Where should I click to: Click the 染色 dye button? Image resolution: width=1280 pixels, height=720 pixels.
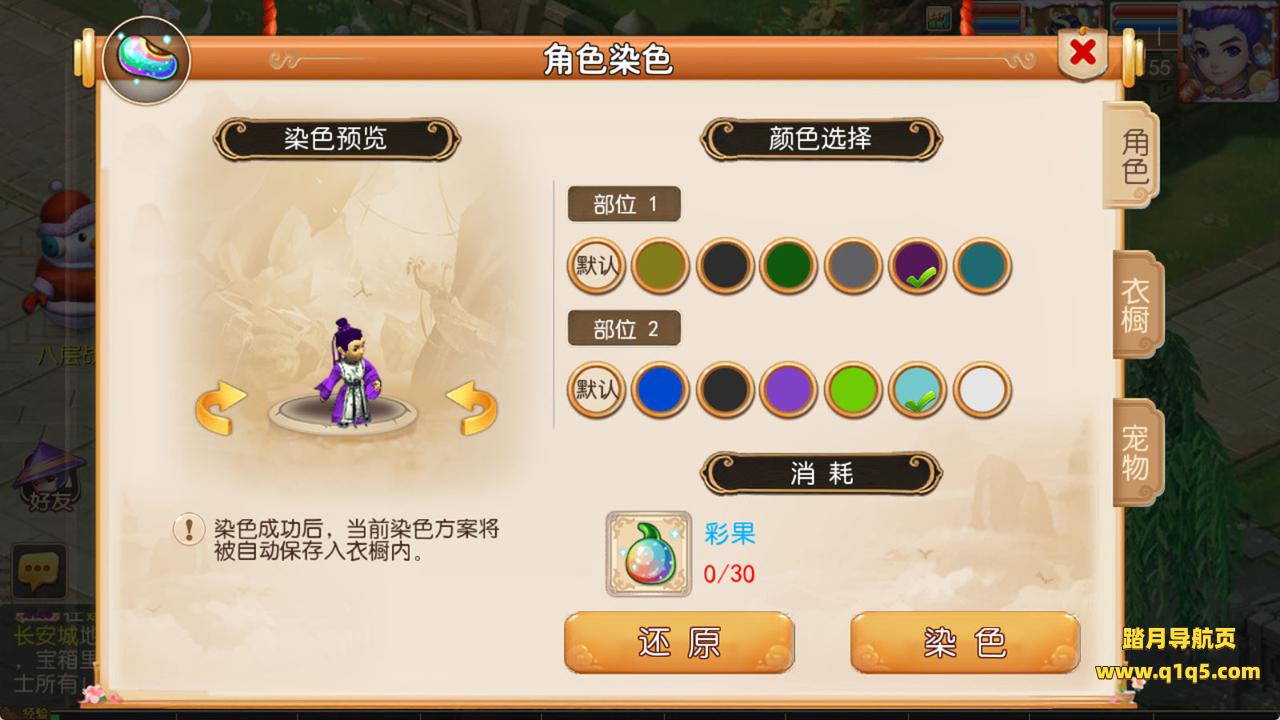point(965,642)
